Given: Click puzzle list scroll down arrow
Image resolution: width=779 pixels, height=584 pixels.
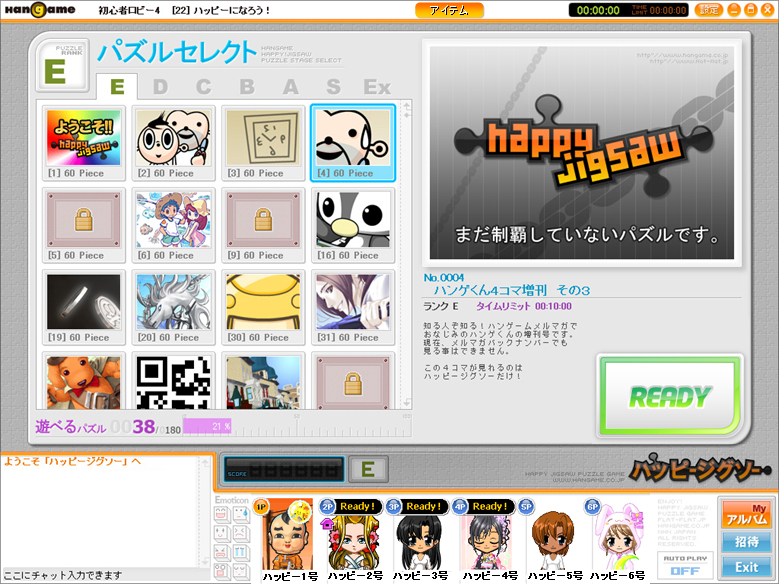Looking at the screenshot, I should coord(407,402).
